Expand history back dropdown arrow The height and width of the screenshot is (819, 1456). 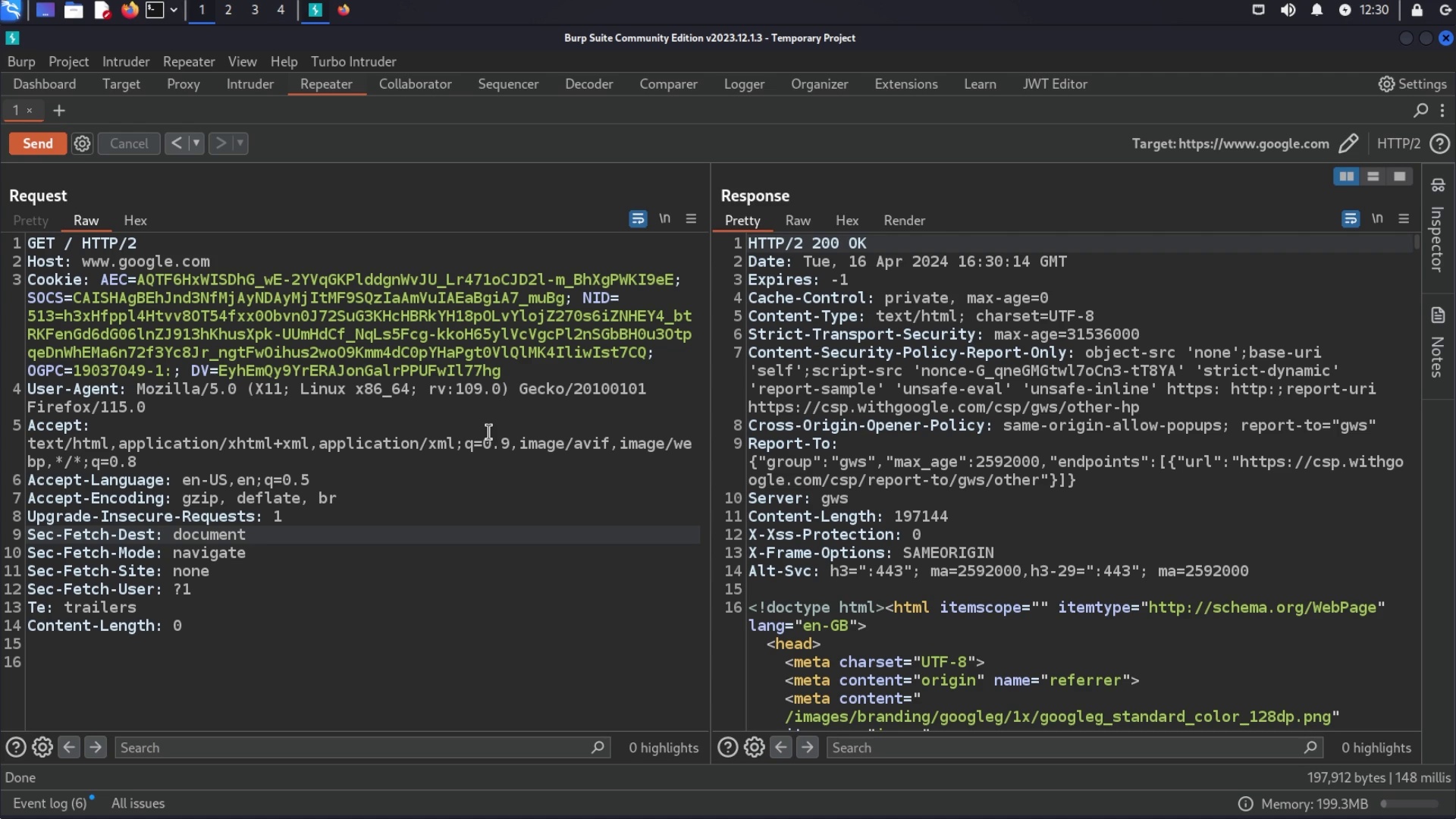196,143
